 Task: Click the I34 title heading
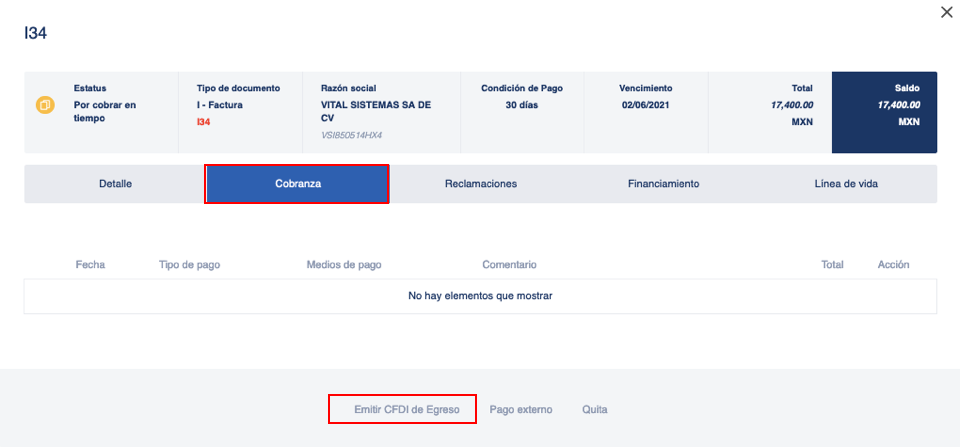(x=36, y=34)
